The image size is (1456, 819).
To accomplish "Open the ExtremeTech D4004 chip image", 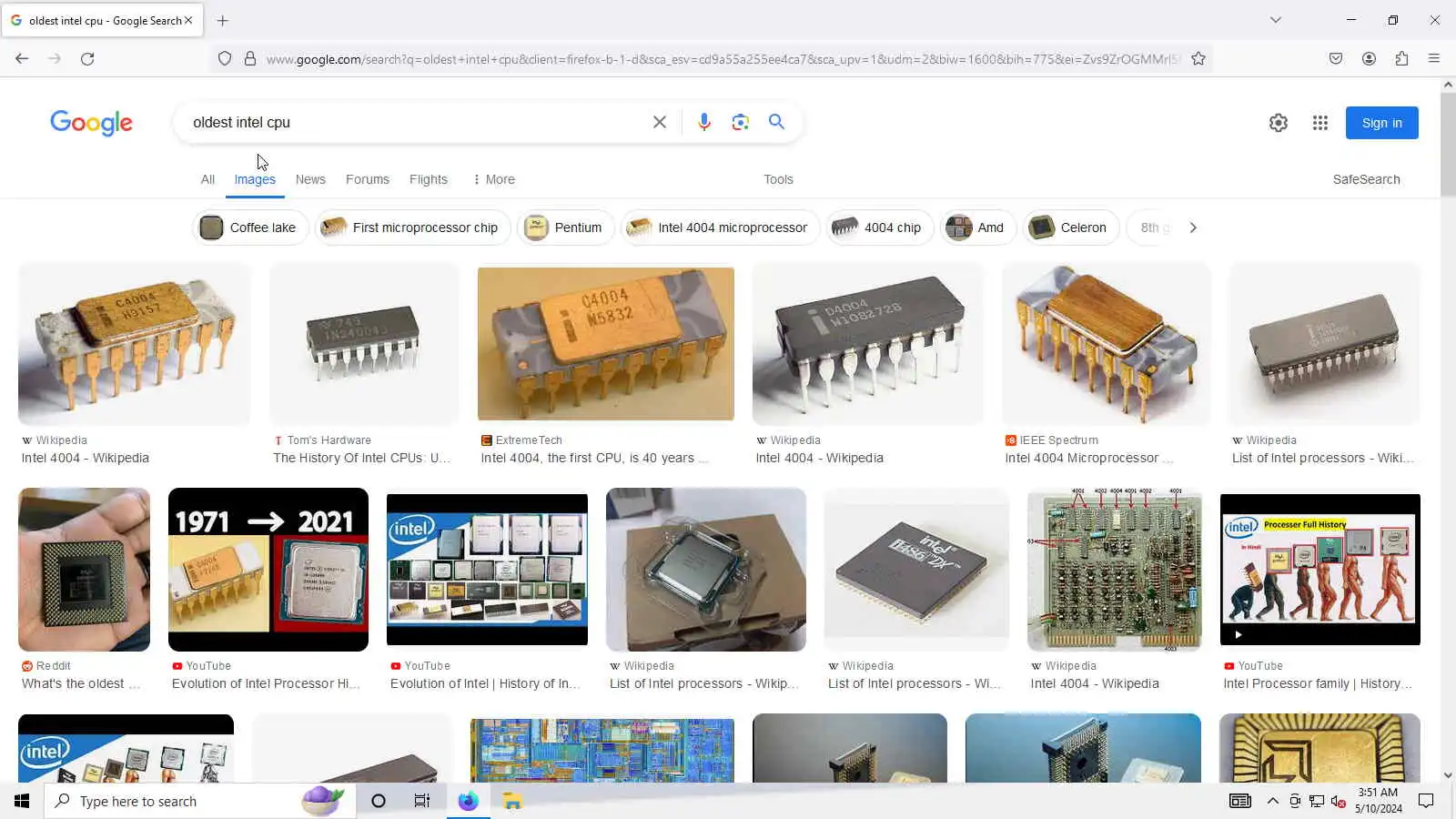I will [x=605, y=344].
